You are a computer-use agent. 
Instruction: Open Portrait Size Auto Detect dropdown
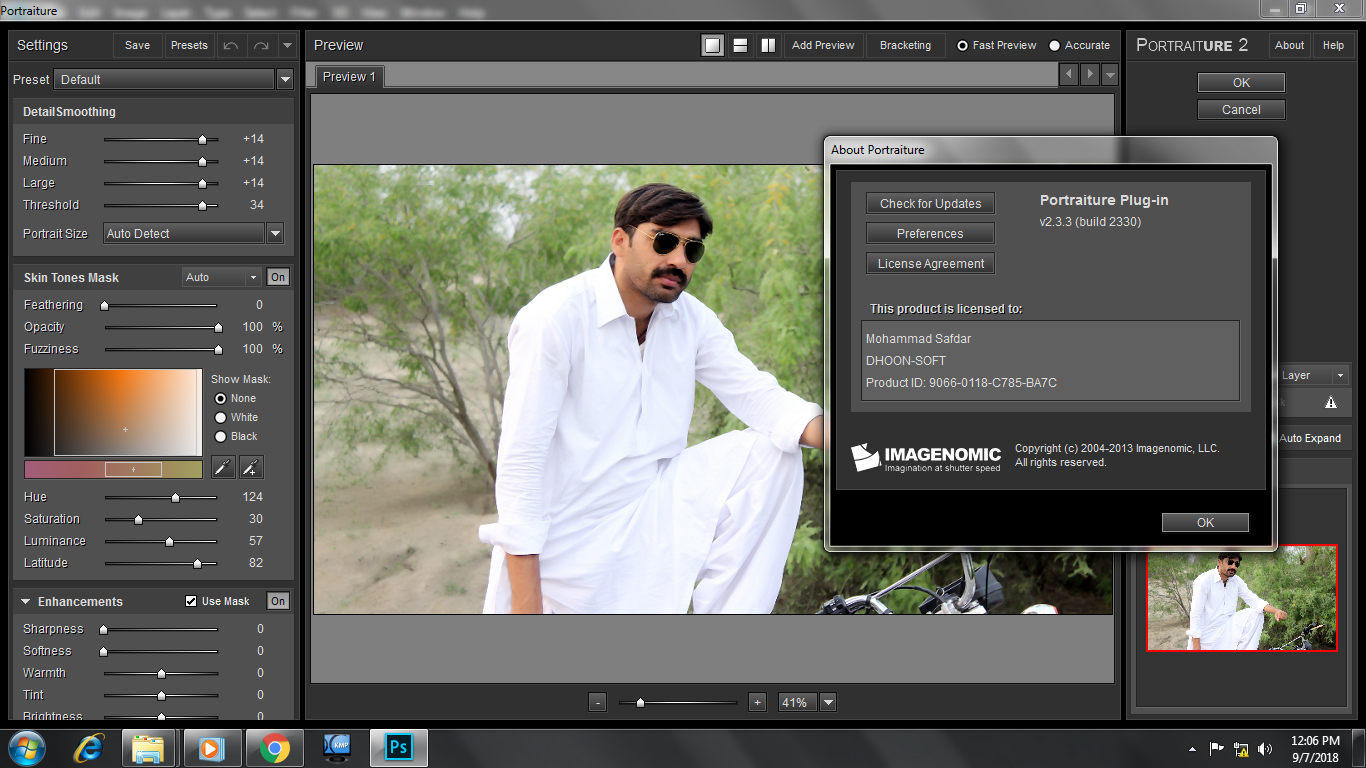tap(275, 233)
